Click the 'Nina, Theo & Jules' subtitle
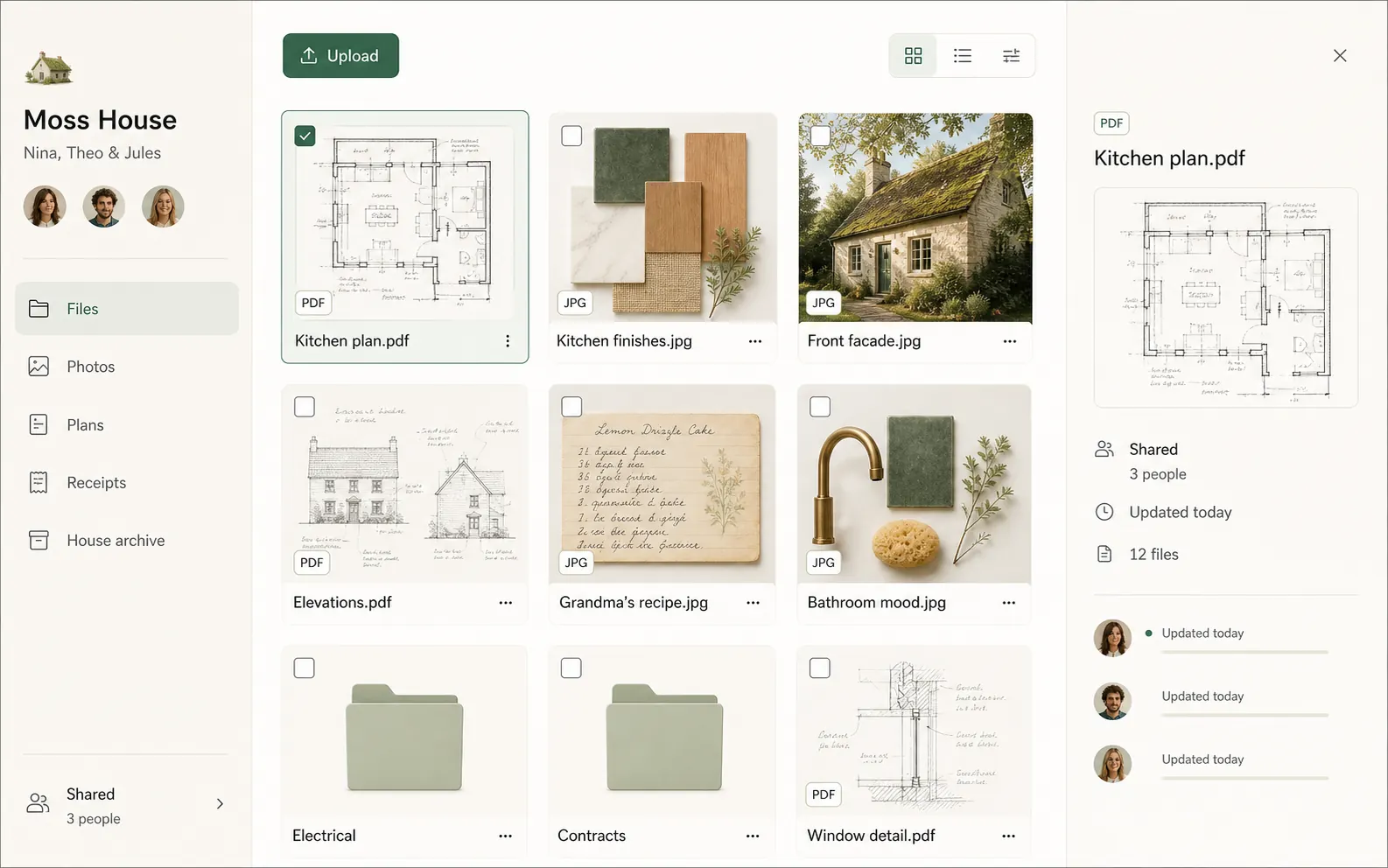Viewport: 1388px width, 868px height. coord(92,153)
